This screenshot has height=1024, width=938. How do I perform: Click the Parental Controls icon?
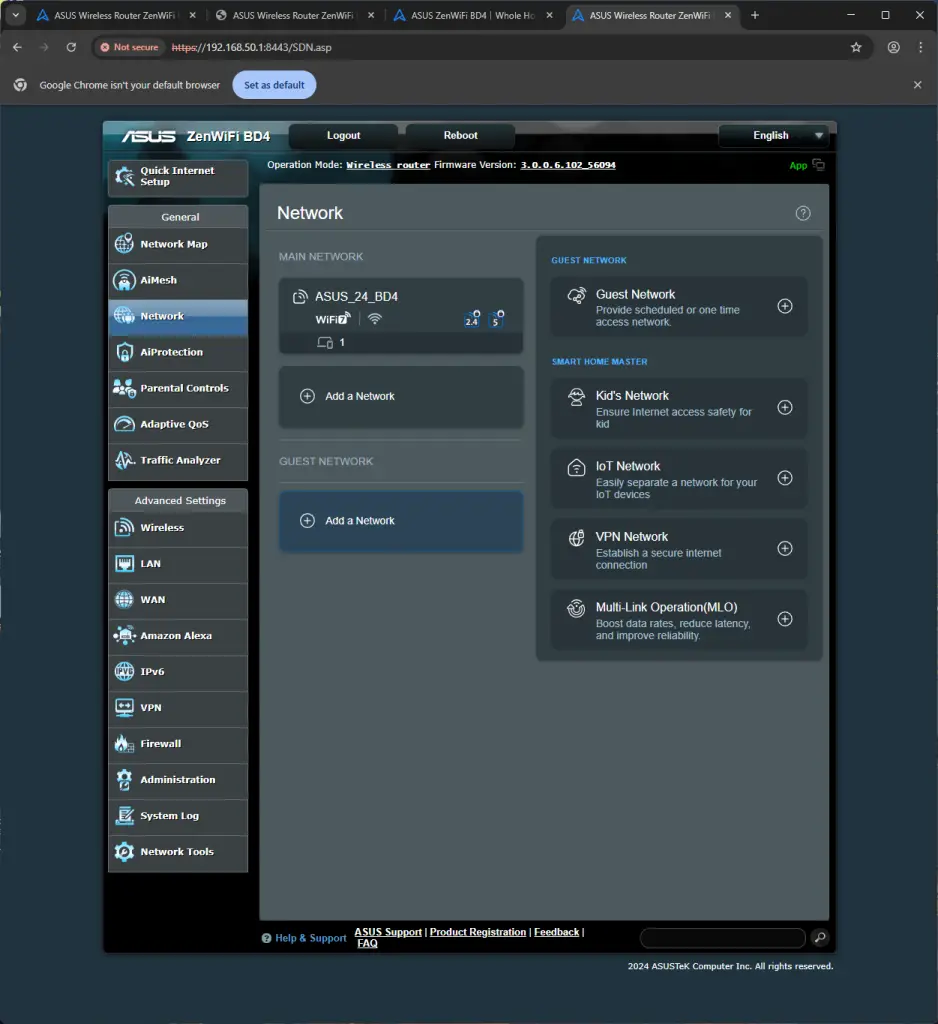(x=124, y=388)
